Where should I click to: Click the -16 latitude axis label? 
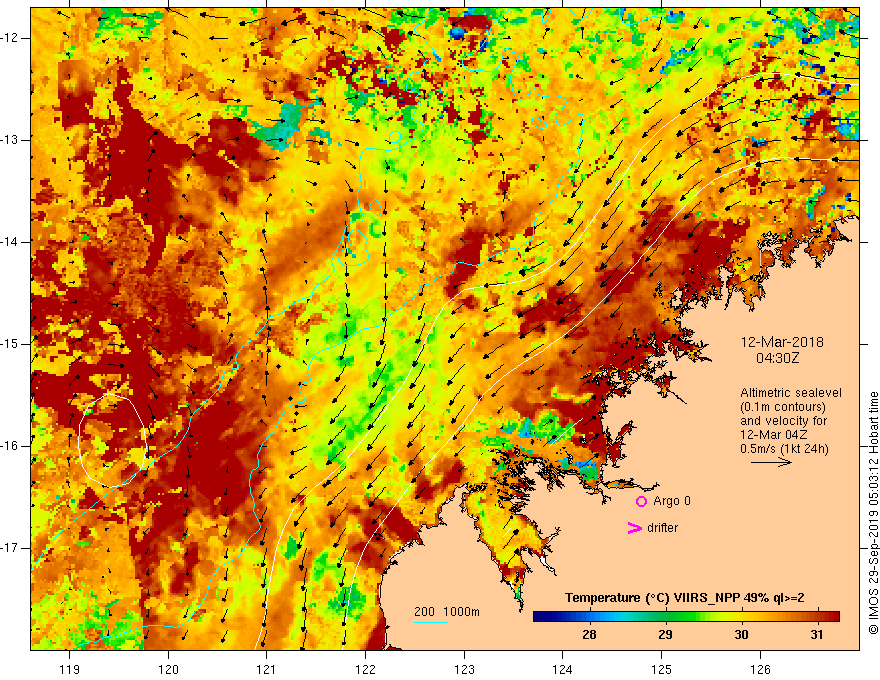pos(10,446)
